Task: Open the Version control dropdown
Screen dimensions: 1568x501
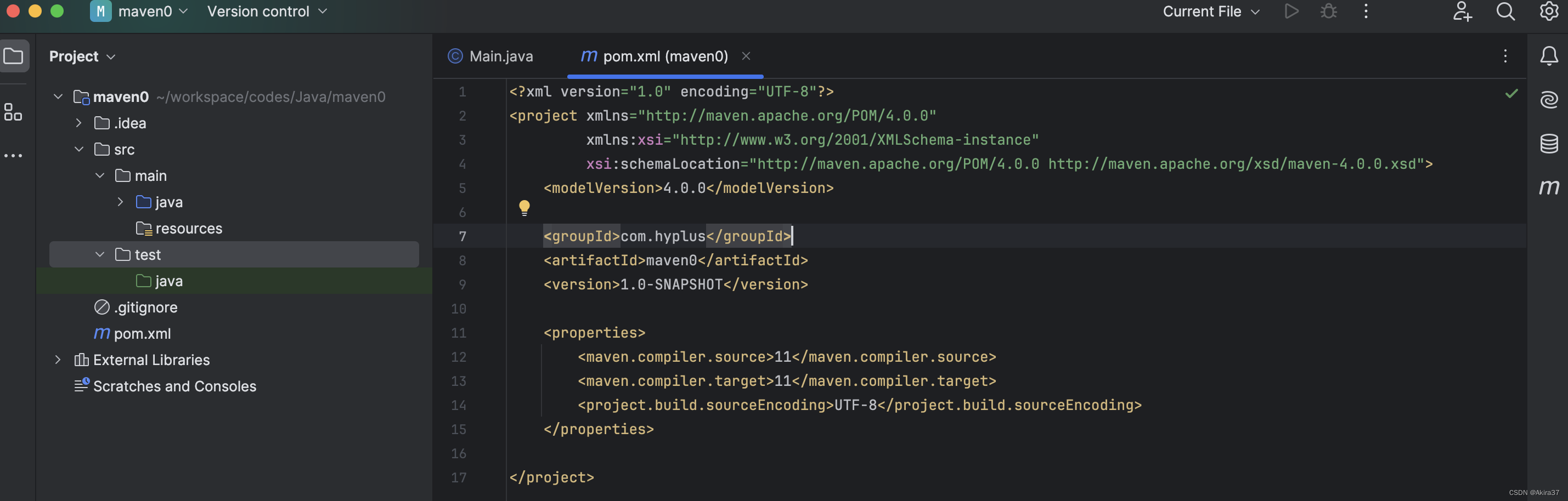Action: click(267, 12)
